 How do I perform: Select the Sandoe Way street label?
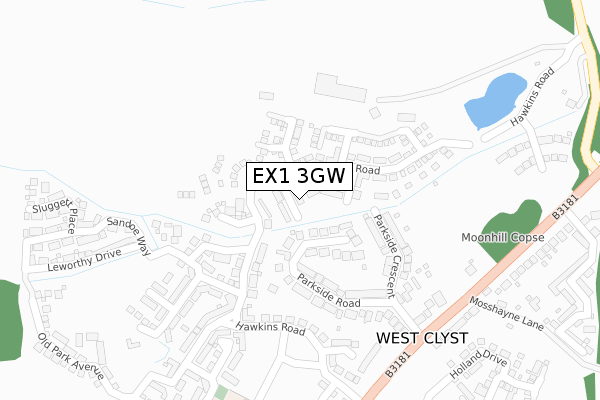coord(129,236)
